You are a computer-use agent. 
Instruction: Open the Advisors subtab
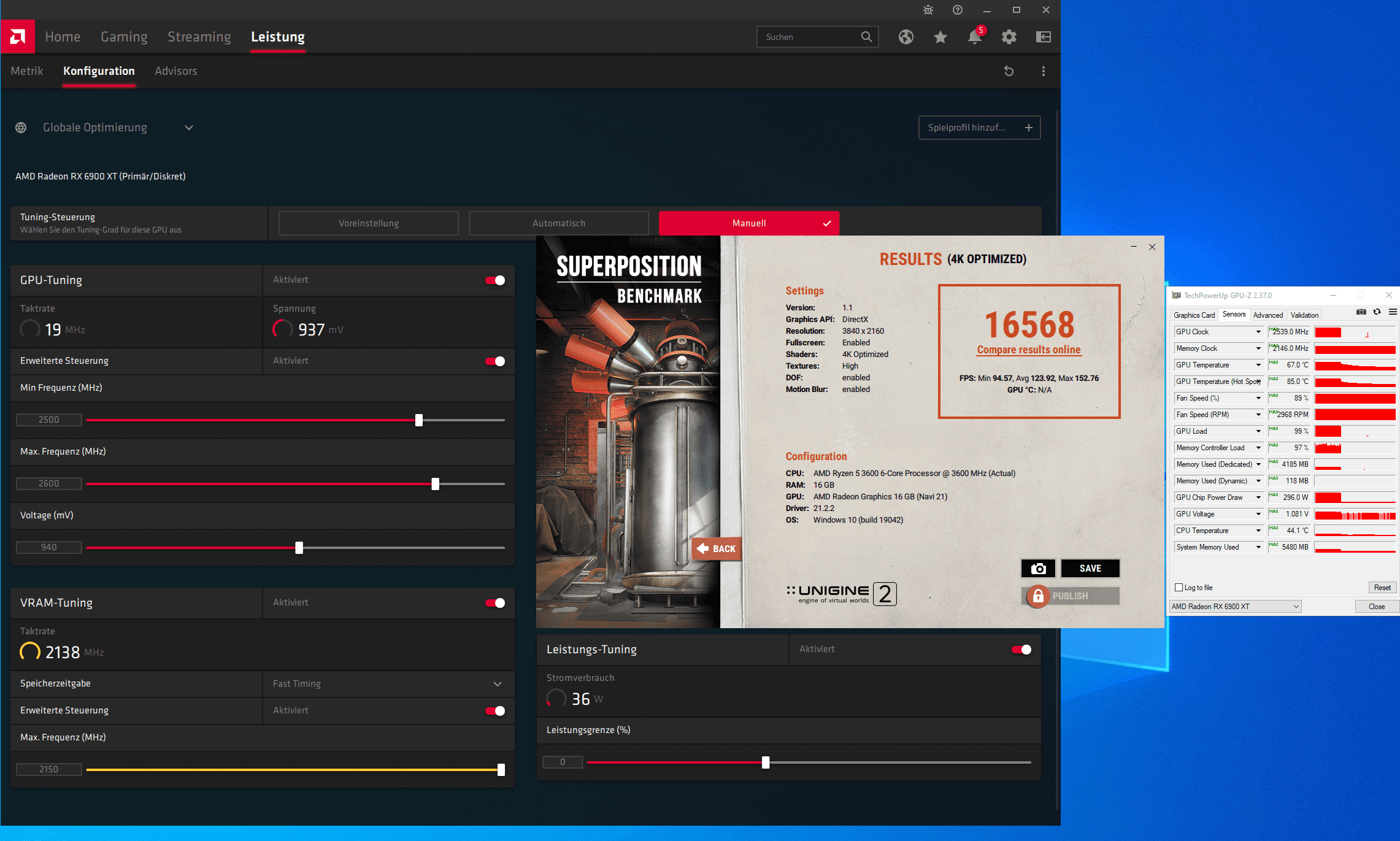[176, 71]
